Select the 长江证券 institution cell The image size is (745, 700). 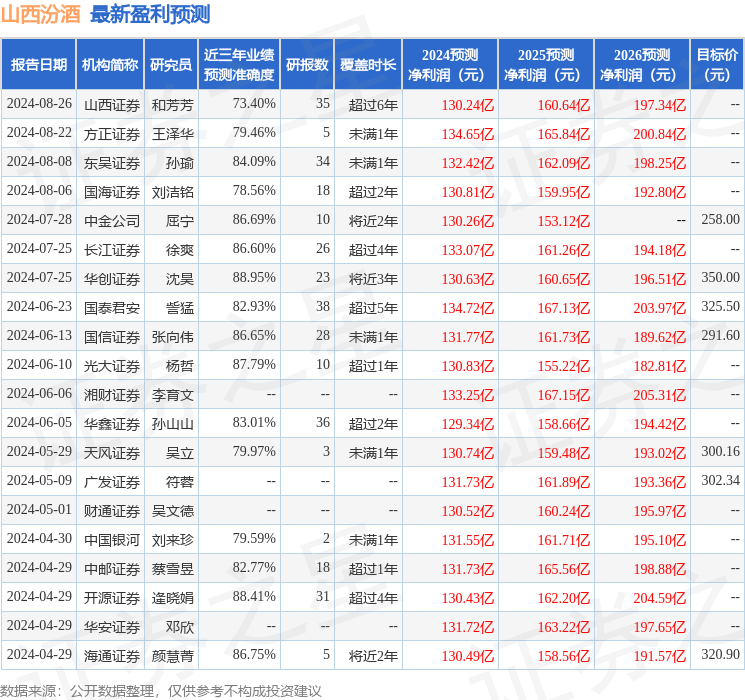pyautogui.click(x=112, y=250)
